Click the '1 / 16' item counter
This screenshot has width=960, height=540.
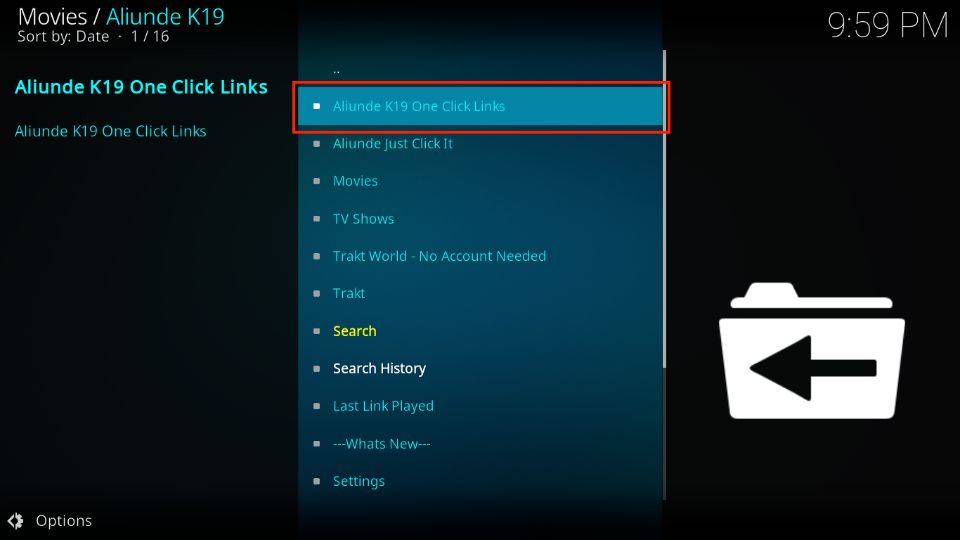pyautogui.click(x=150, y=37)
